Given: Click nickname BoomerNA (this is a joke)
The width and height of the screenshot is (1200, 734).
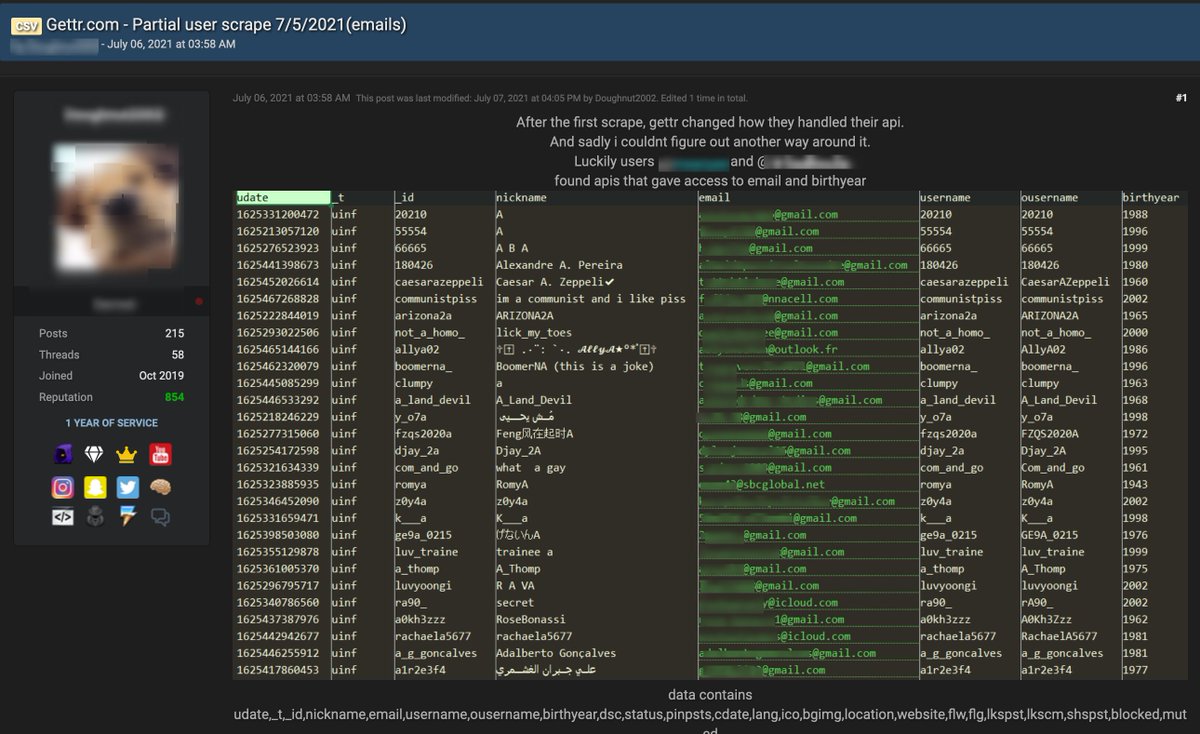Looking at the screenshot, I should [575, 366].
